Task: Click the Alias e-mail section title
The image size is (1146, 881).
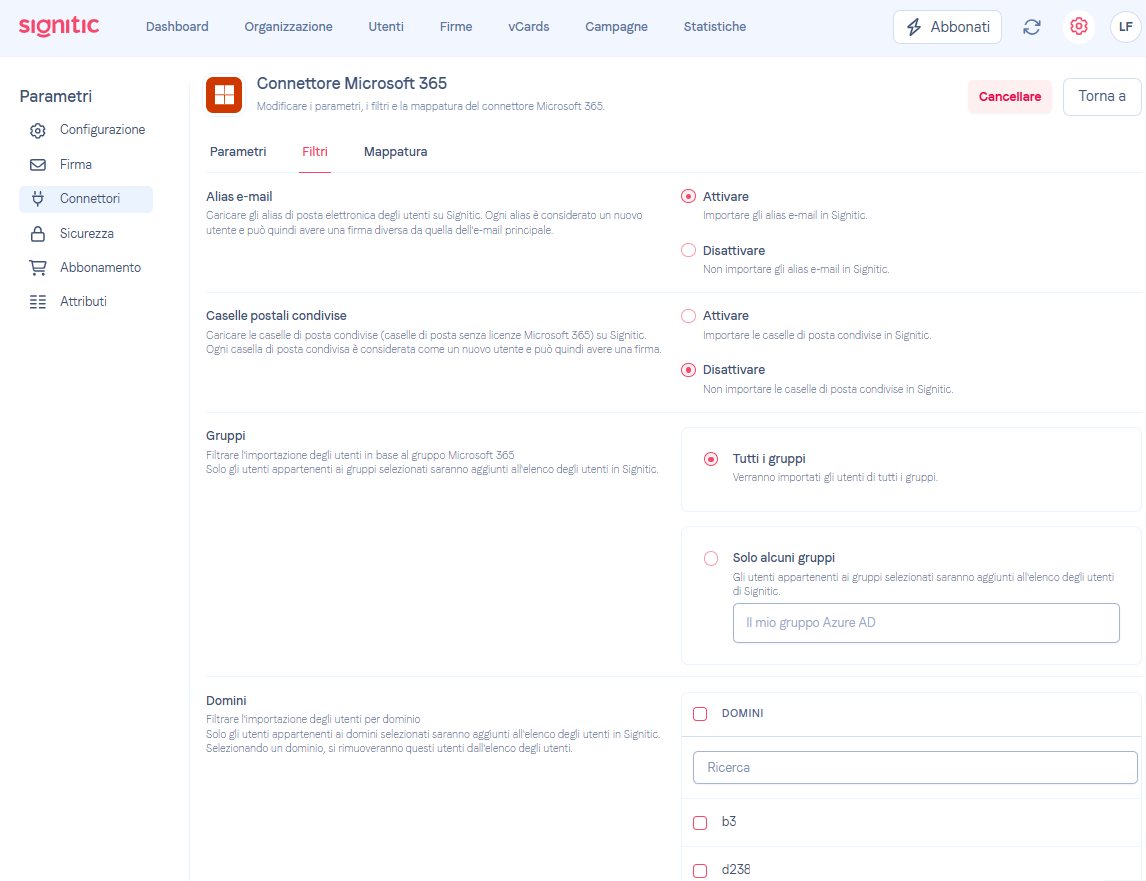Action: (239, 197)
